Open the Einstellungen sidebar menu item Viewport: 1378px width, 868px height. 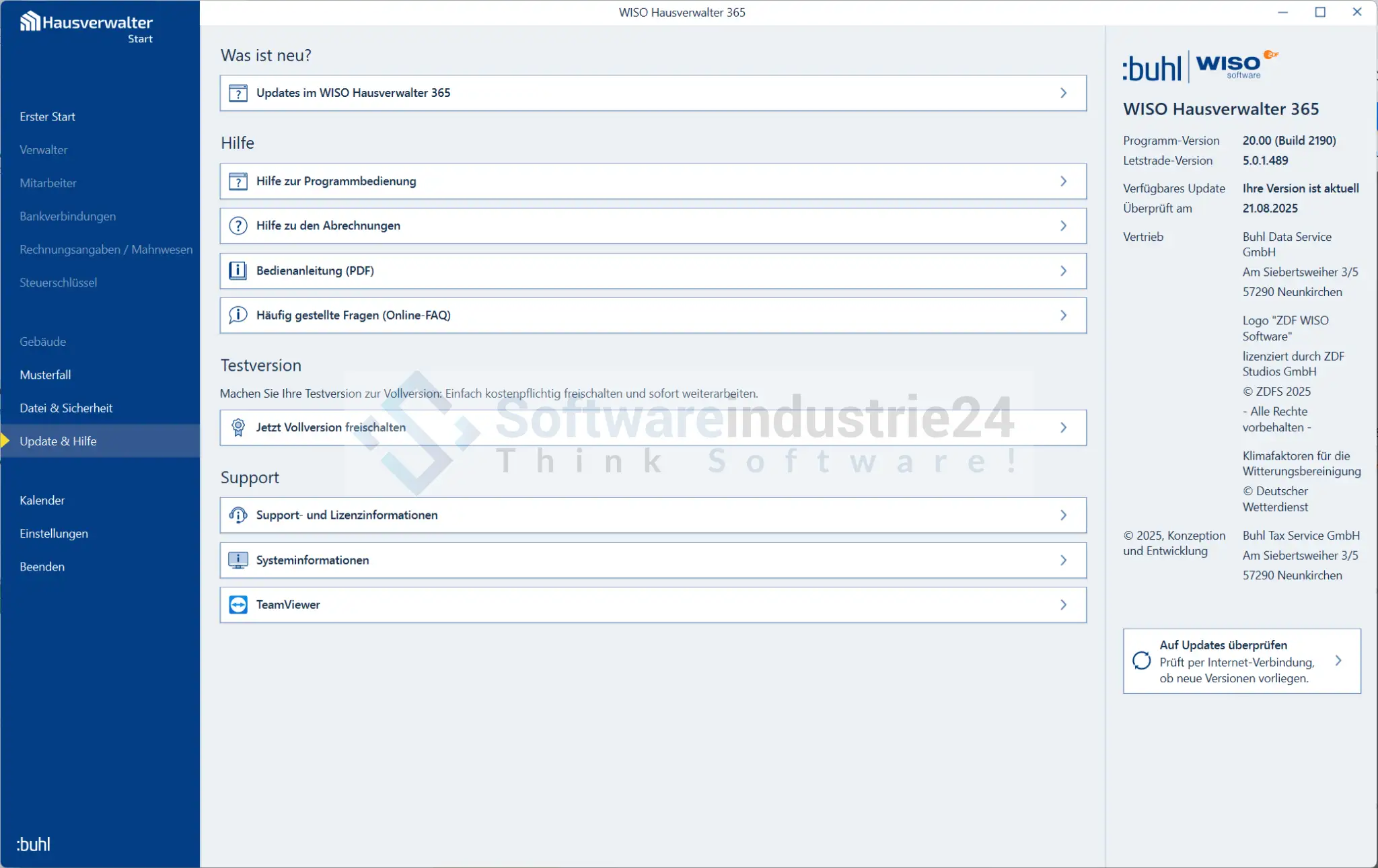point(54,534)
